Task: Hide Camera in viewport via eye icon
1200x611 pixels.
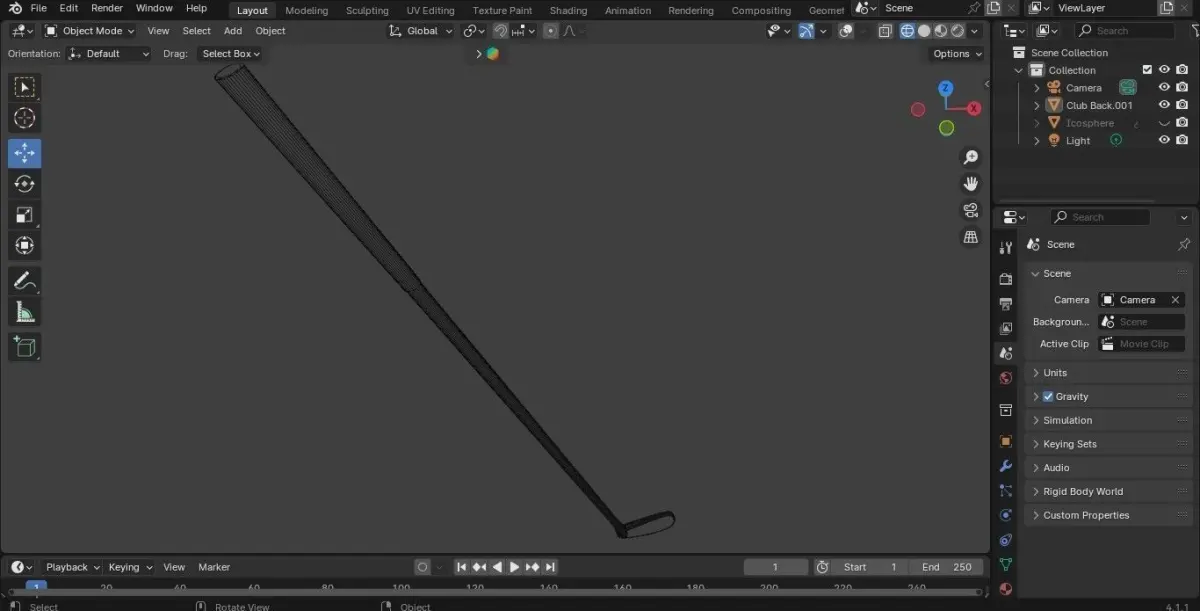Action: [x=1164, y=88]
